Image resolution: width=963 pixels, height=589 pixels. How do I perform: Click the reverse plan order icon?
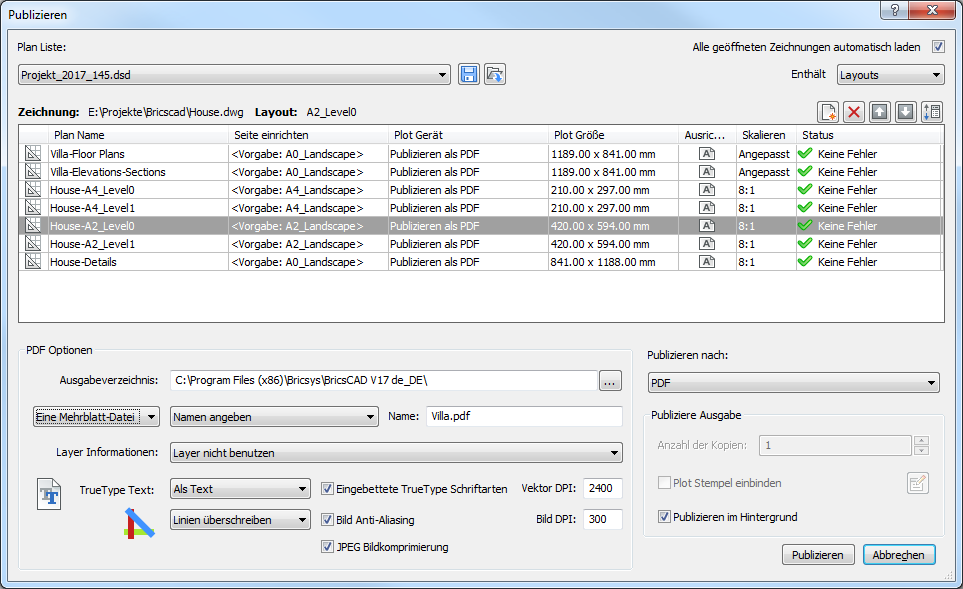pos(932,112)
